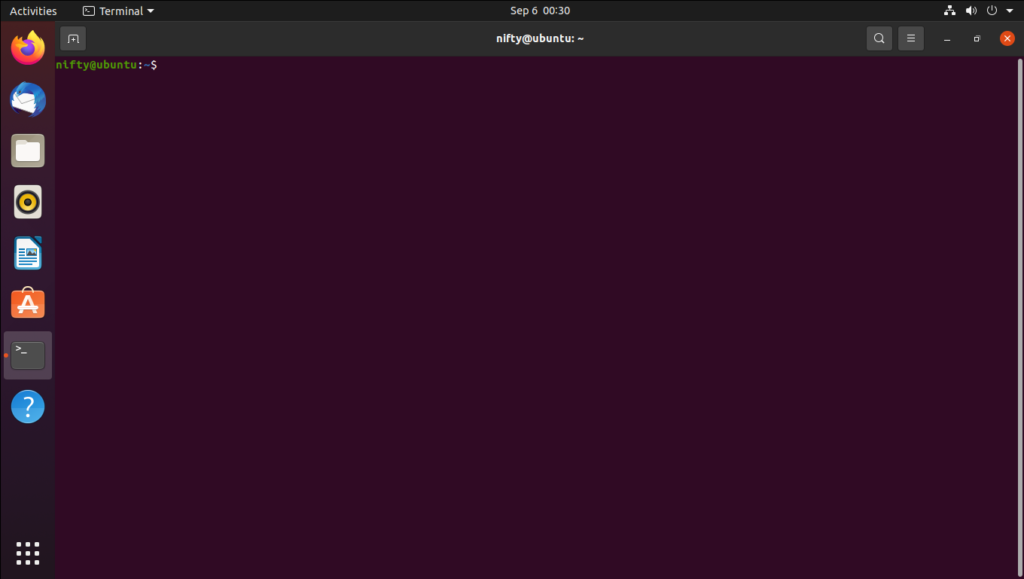Screen dimensions: 1024x579
Task: Click the power icon in top bar
Action: point(992,10)
